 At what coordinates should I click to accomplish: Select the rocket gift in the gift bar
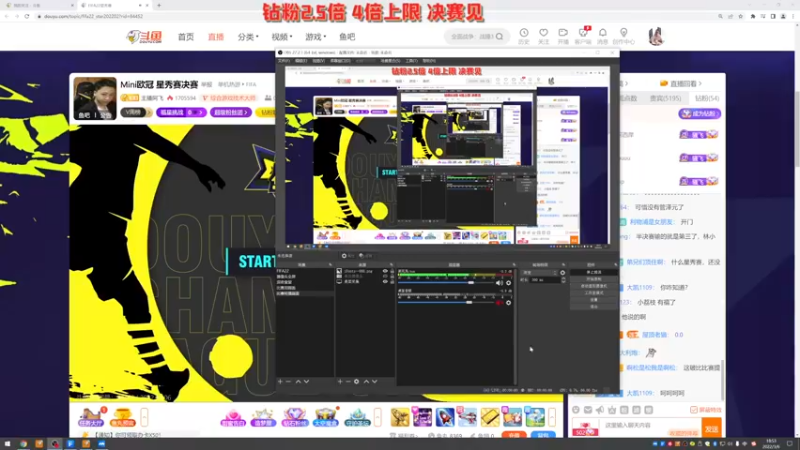click(x=445, y=417)
